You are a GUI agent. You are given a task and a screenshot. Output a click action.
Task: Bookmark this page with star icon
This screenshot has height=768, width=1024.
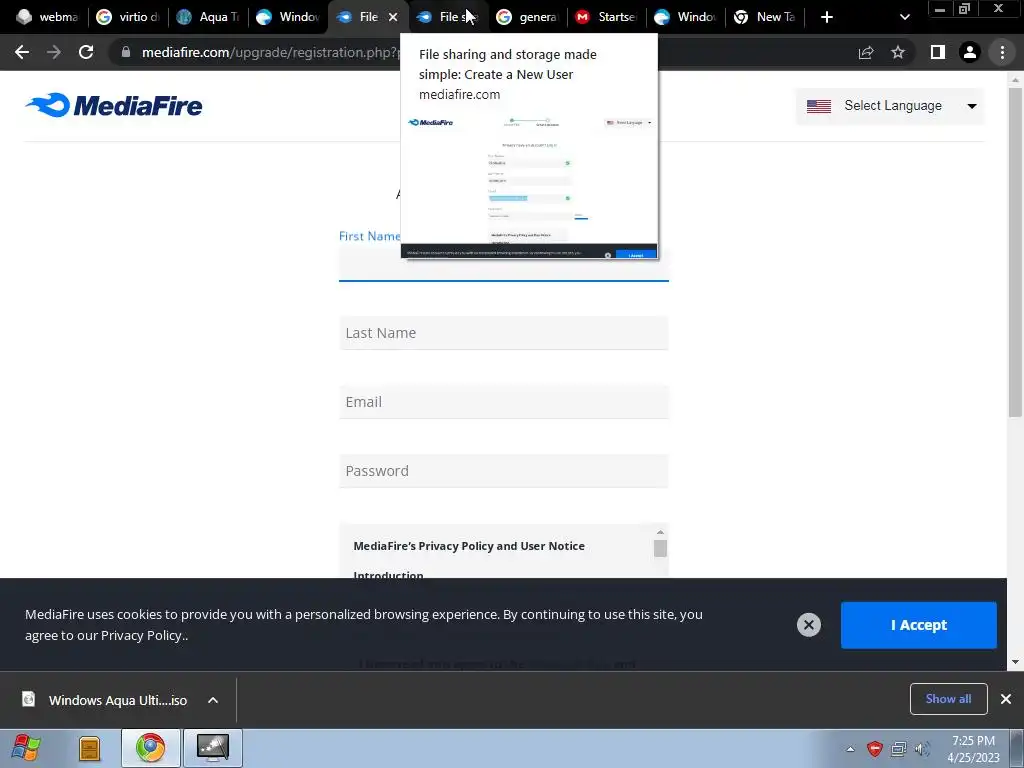click(x=898, y=52)
